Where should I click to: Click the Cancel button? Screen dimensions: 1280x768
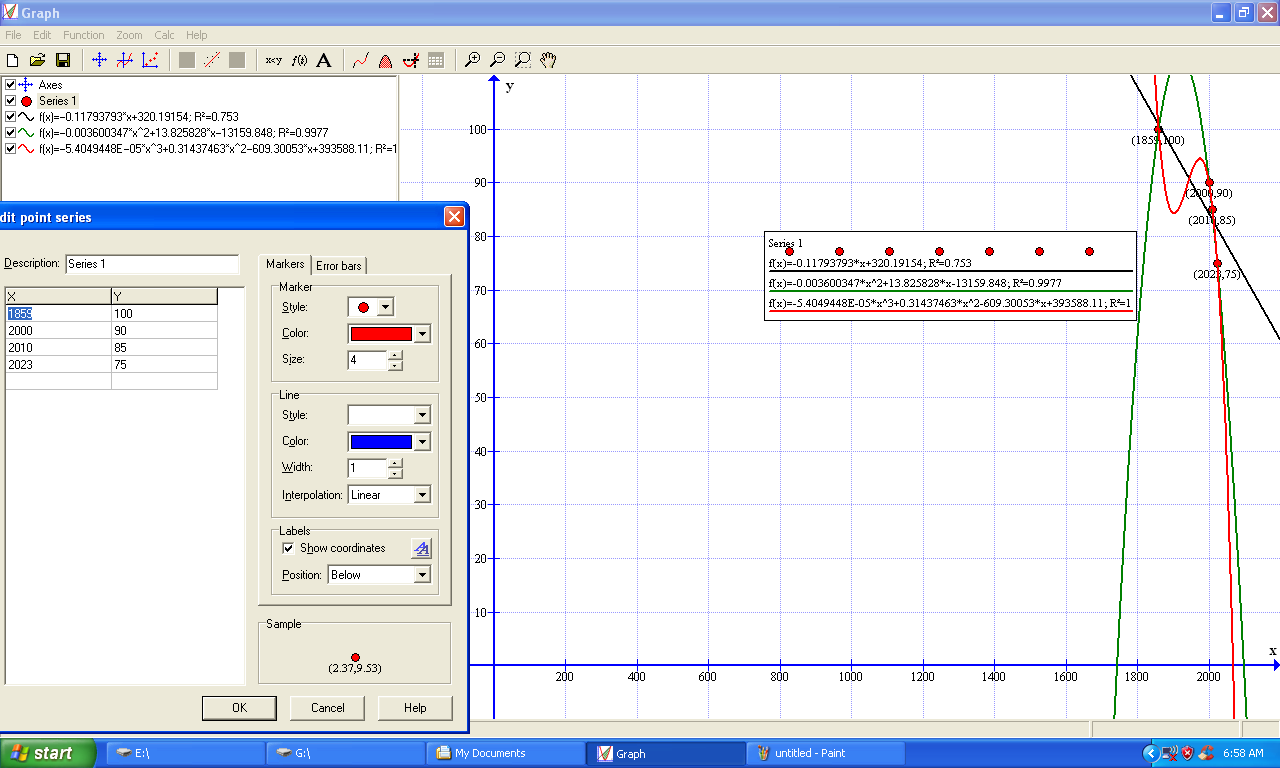(327, 708)
